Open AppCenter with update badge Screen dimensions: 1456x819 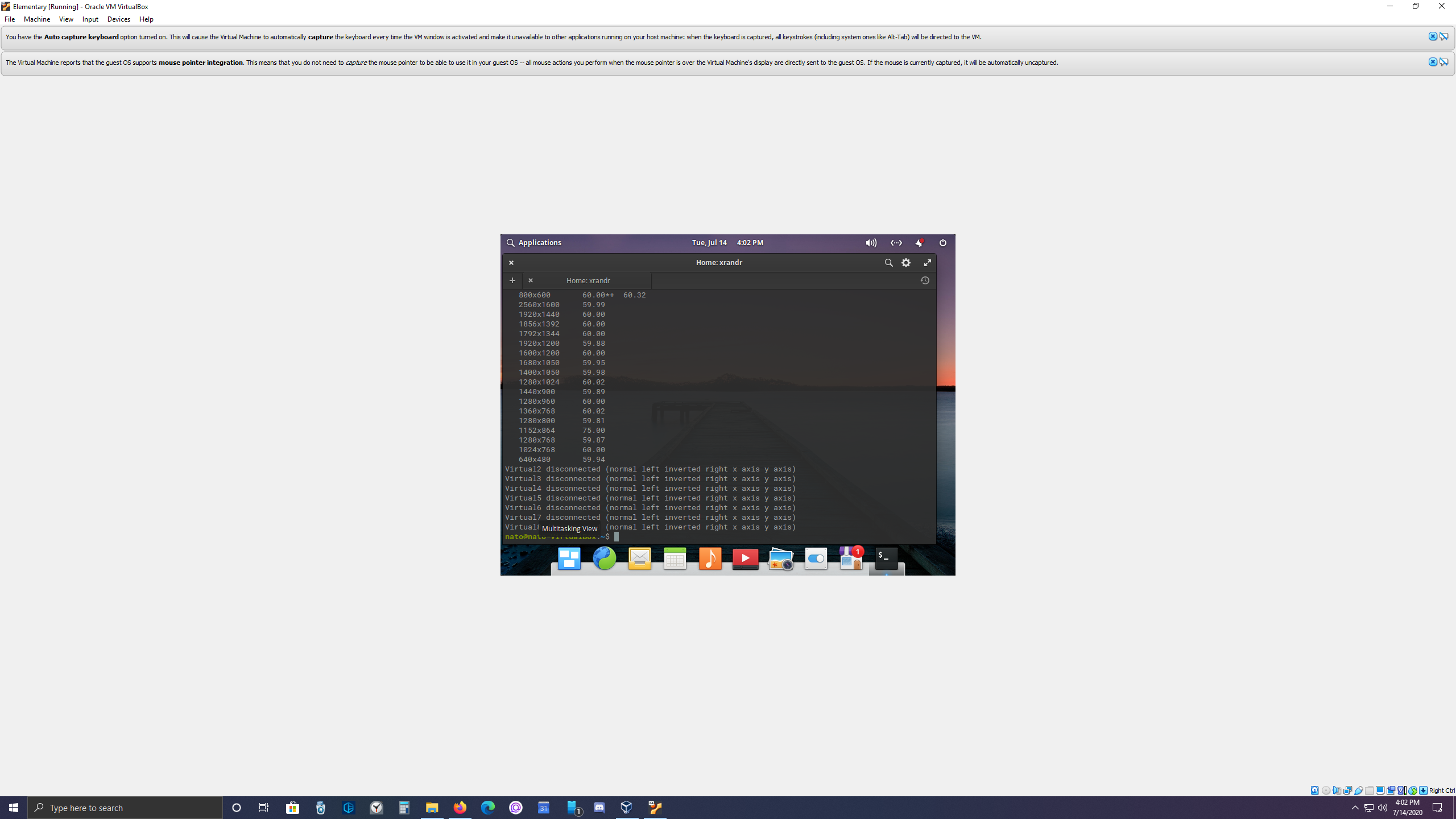click(851, 559)
